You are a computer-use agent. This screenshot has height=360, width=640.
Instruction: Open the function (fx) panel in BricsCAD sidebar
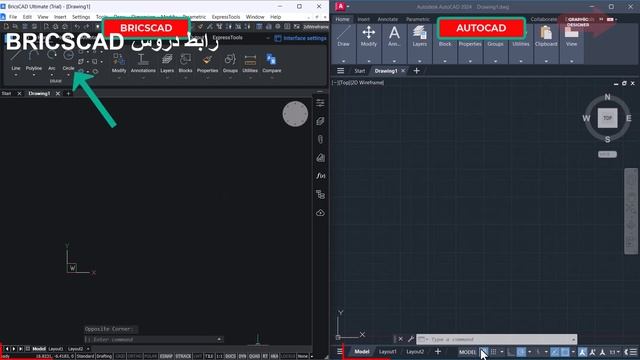point(320,176)
